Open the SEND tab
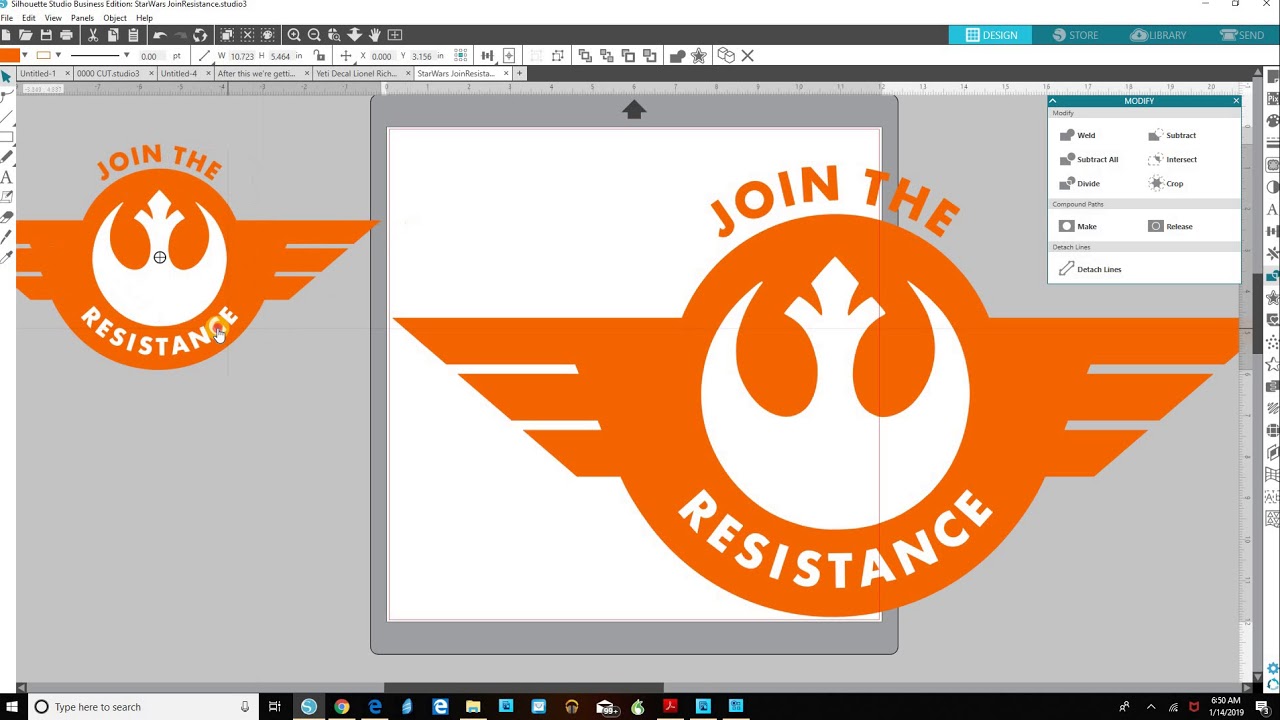 pos(1241,35)
